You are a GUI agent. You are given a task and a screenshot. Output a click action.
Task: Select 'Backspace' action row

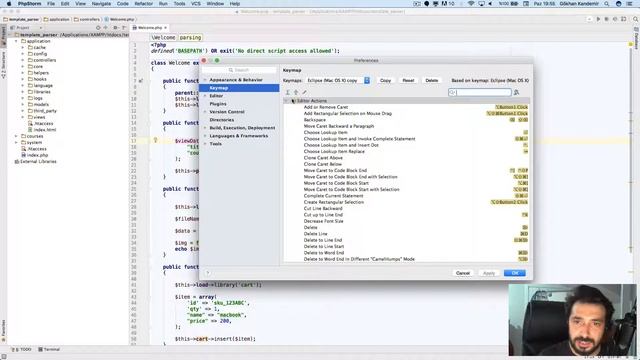click(406, 120)
